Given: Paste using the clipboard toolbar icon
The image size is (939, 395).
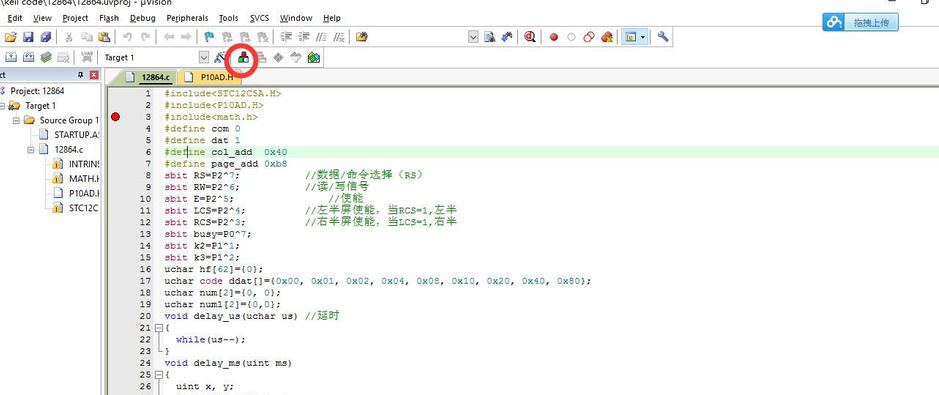Looking at the screenshot, I should coord(103,37).
